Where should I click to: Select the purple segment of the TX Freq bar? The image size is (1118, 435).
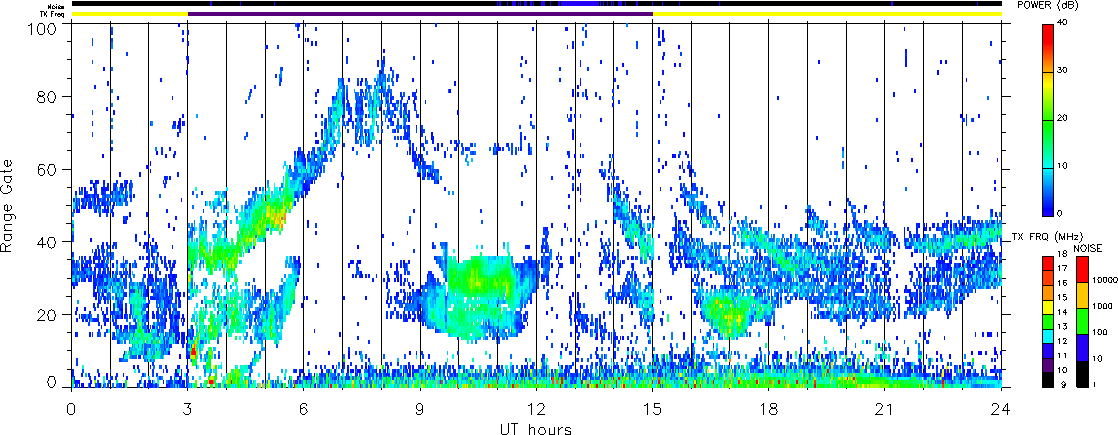click(x=419, y=14)
